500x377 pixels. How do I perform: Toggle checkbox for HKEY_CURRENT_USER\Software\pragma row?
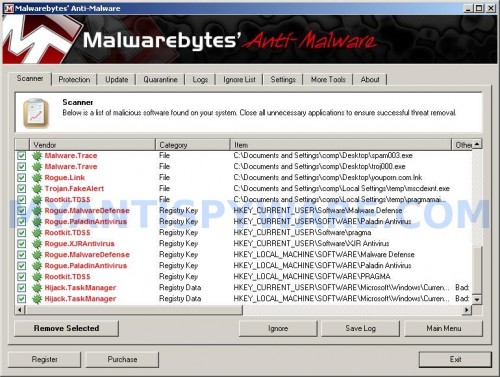(x=22, y=233)
